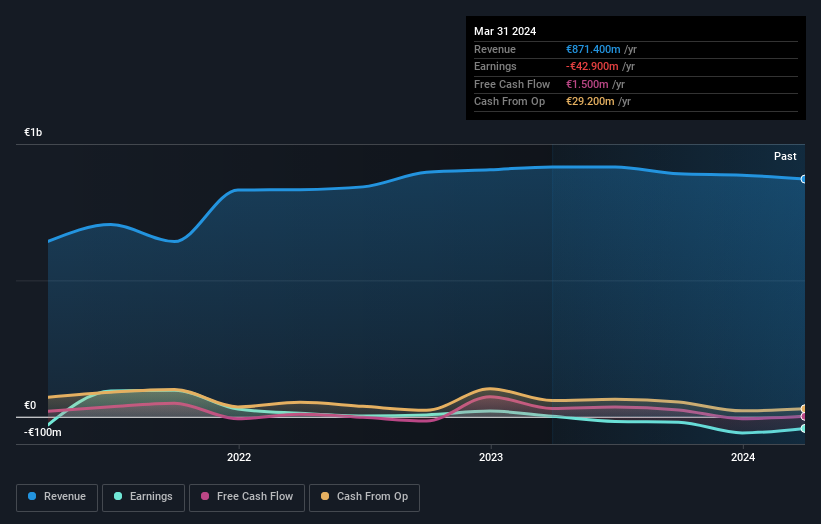Click the blue Revenue endpoint marker

(803, 179)
